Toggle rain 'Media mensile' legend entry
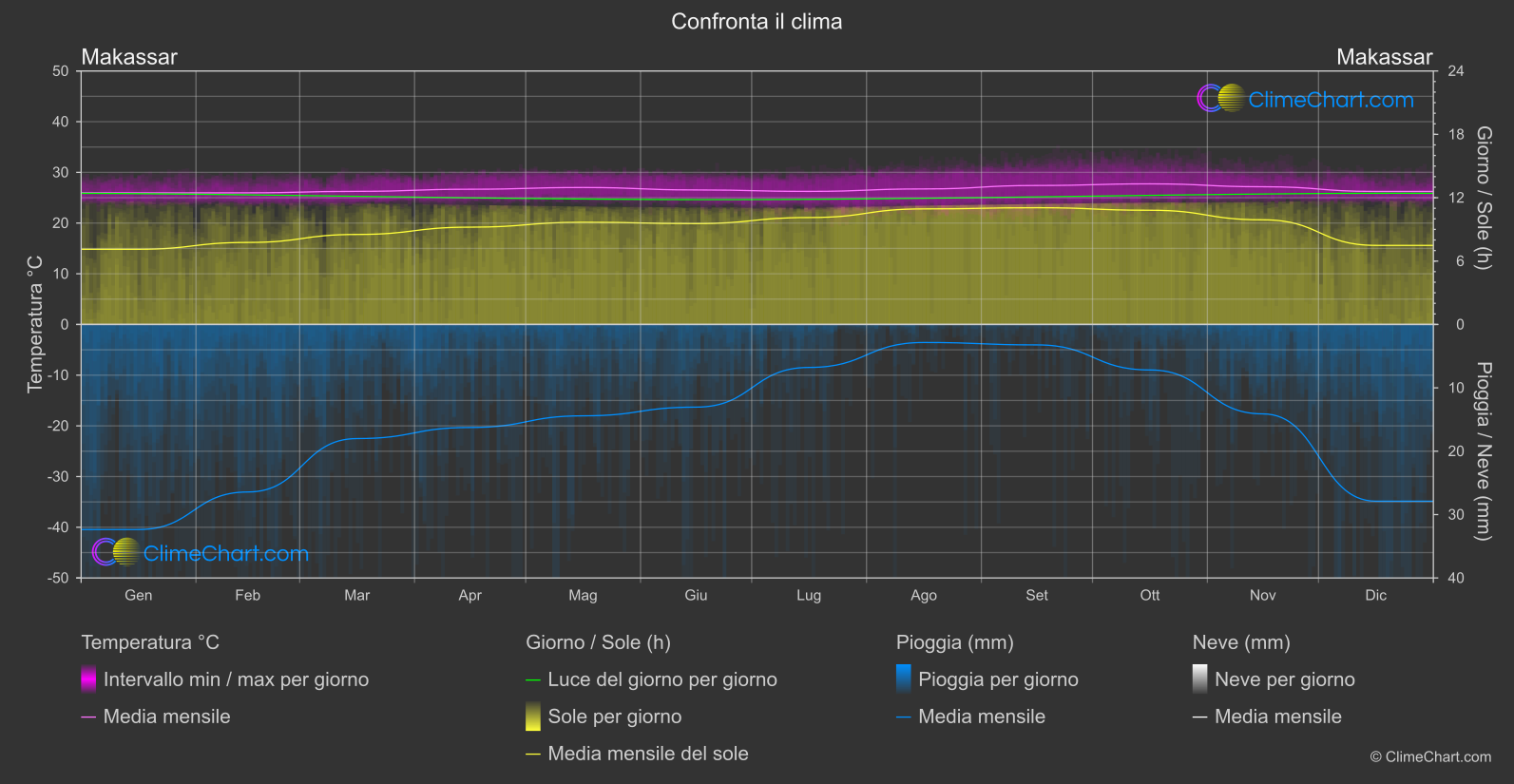 (x=982, y=717)
